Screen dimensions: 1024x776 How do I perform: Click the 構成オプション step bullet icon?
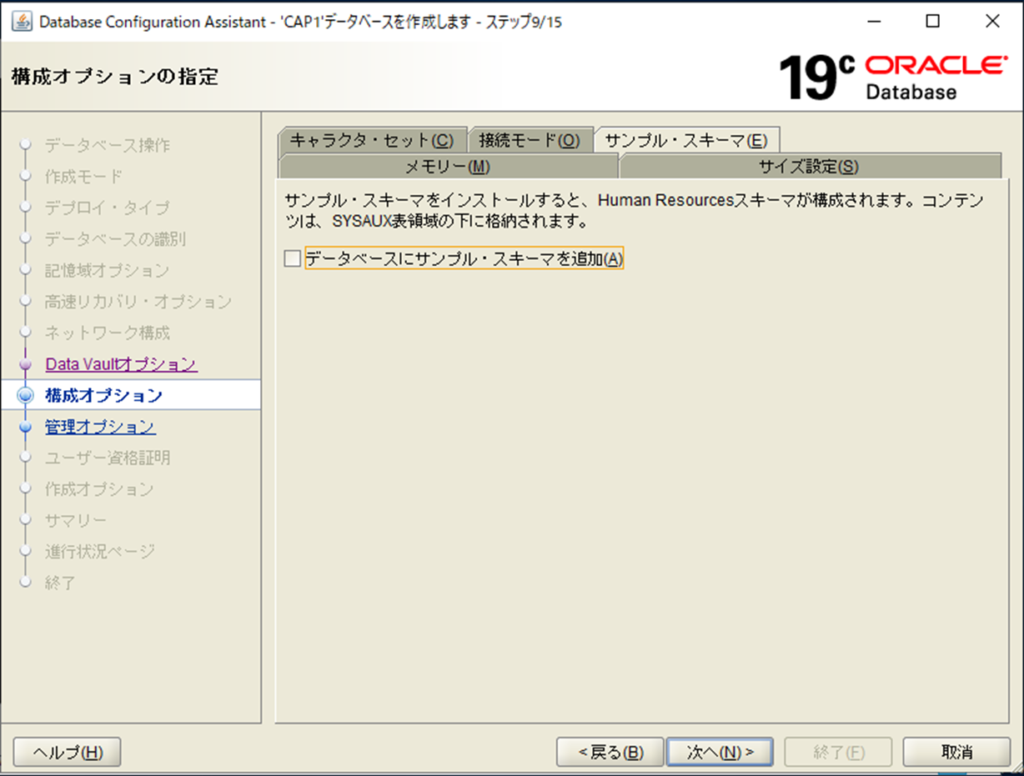26,396
